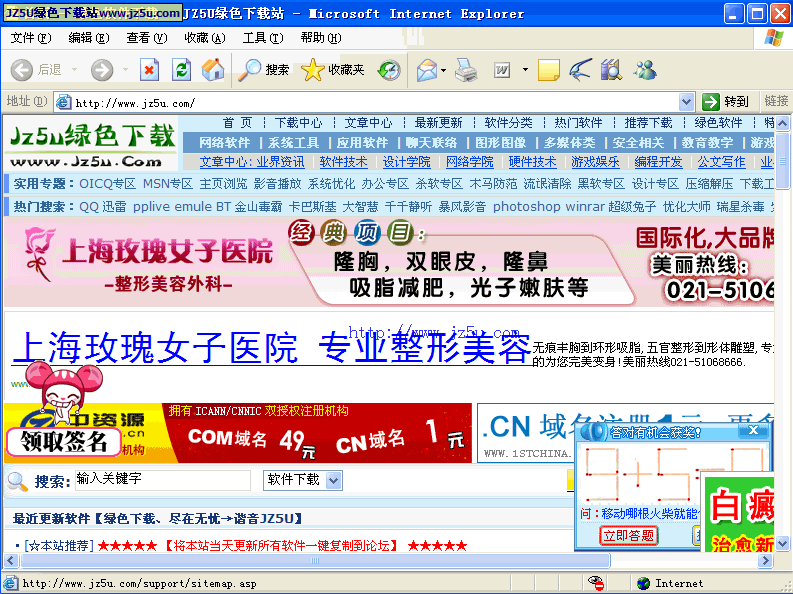The width and height of the screenshot is (793, 594).
Task: Click the Windows flag logo throbber
Action: point(774,38)
